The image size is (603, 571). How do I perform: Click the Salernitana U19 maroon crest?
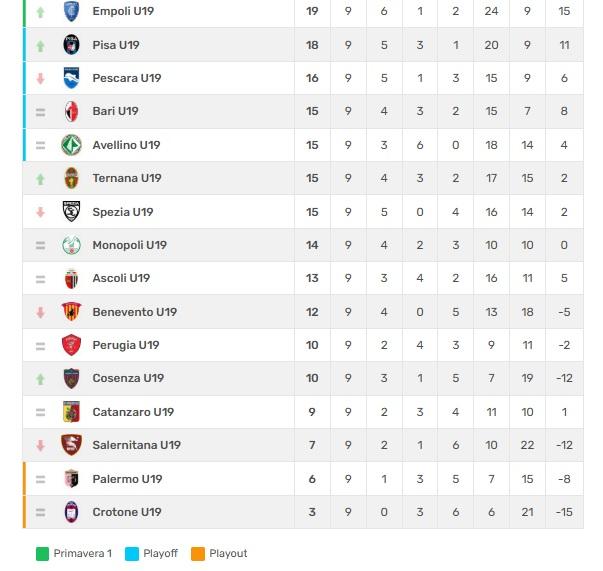click(x=72, y=445)
